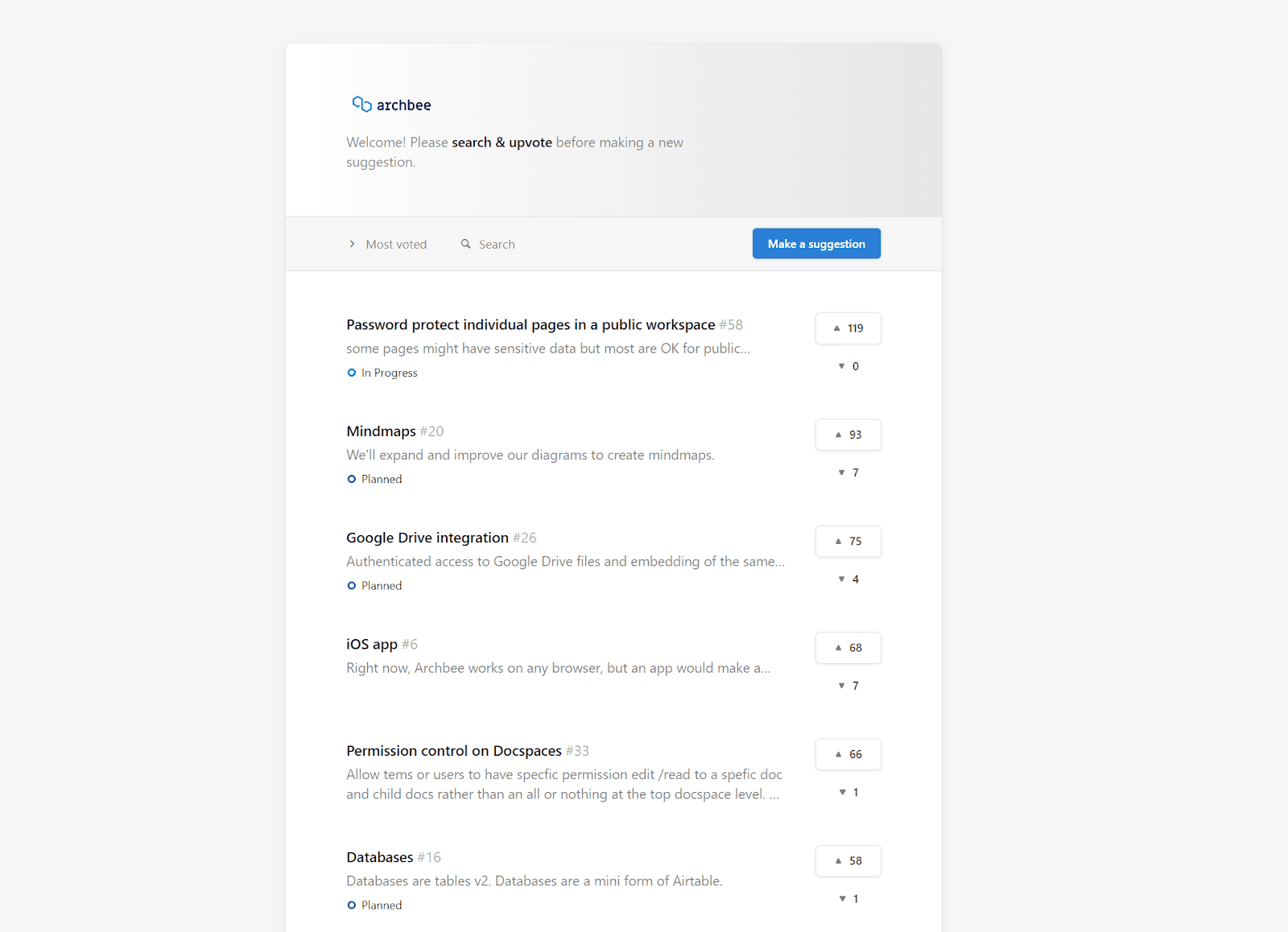Upvote the Mindmaps suggestion

(848, 435)
